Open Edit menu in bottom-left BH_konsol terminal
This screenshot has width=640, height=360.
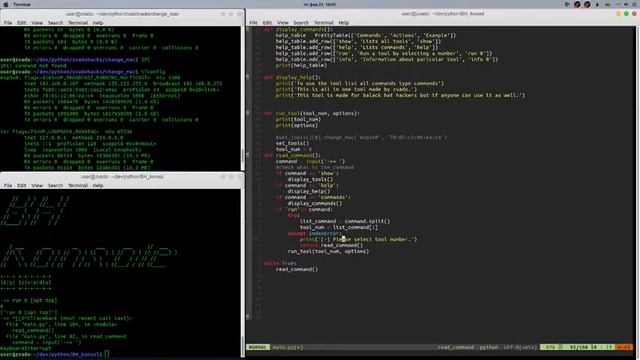click(22, 185)
